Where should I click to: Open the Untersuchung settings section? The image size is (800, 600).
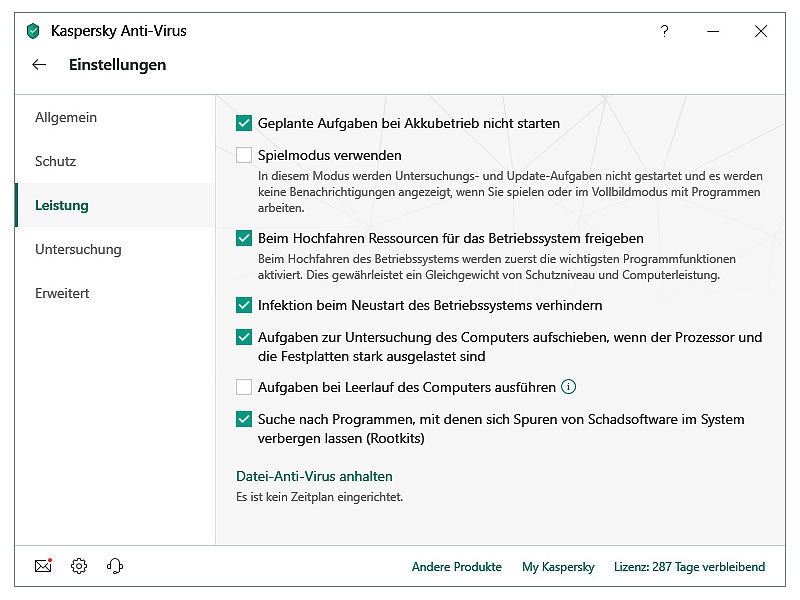[x=115, y=249]
